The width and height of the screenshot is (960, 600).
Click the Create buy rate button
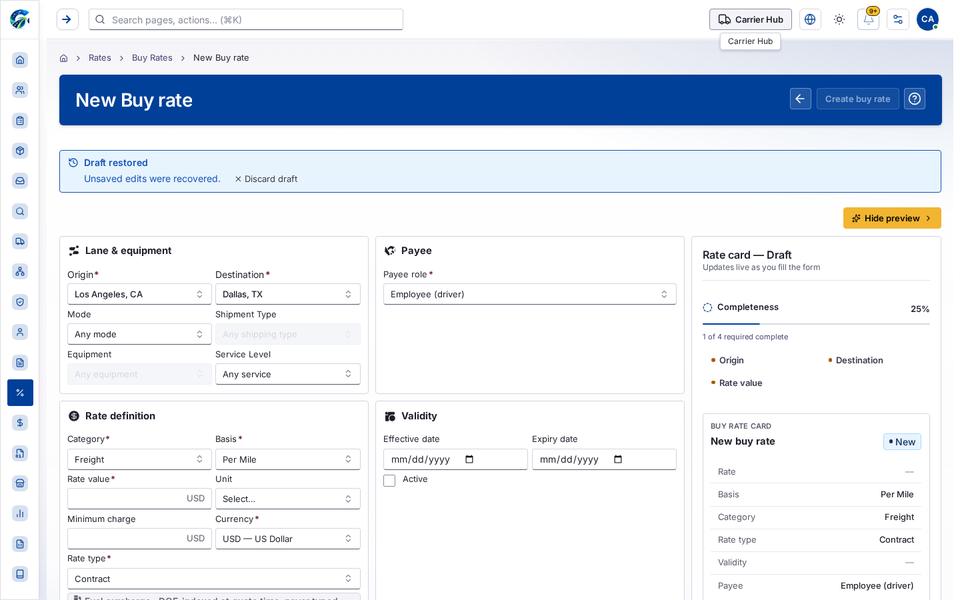[857, 99]
